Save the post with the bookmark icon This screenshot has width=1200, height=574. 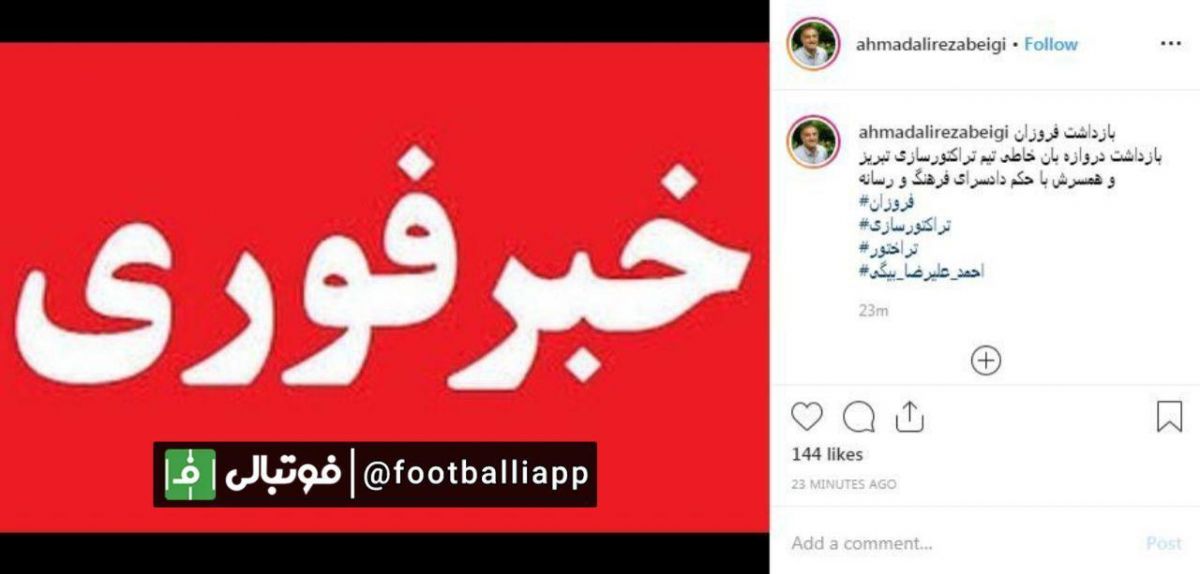(1169, 416)
